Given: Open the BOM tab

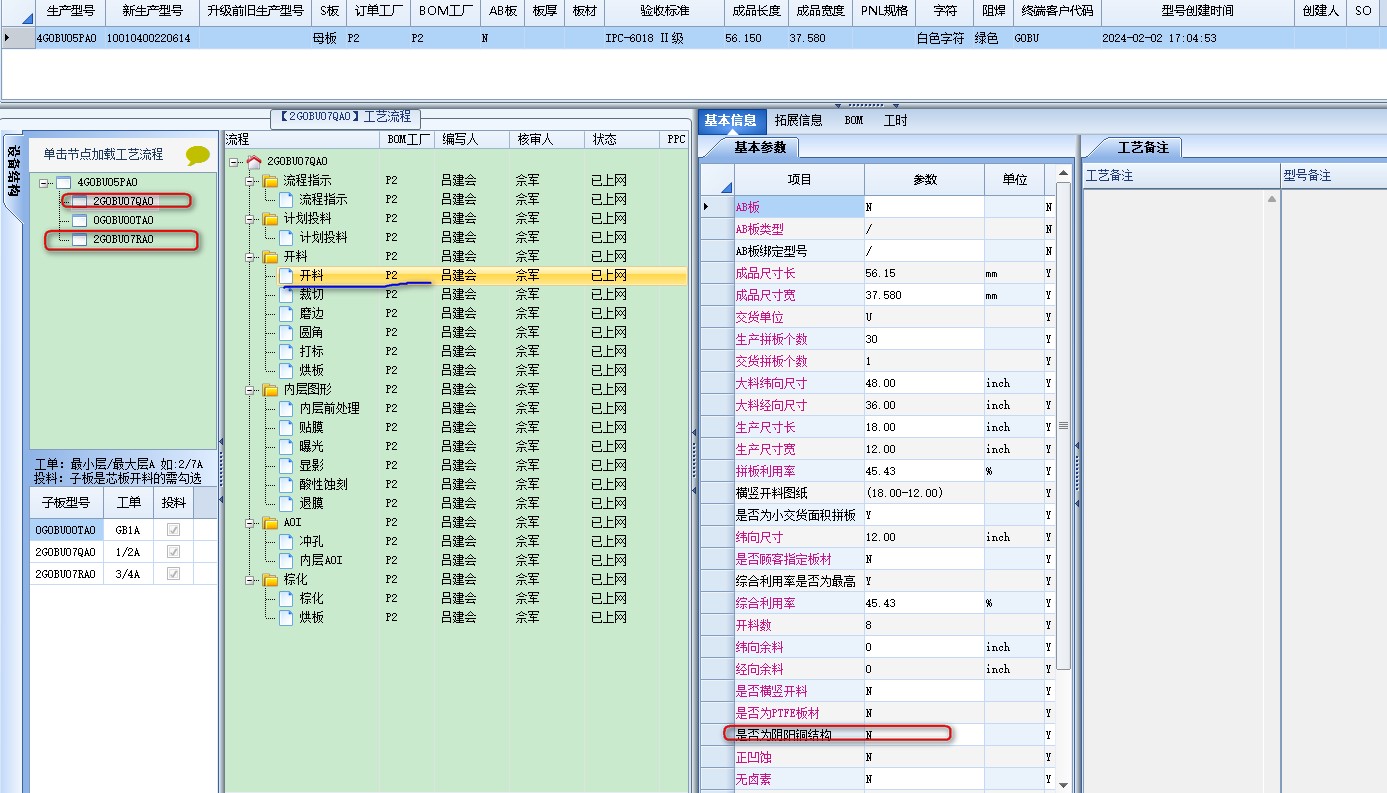Looking at the screenshot, I should click(853, 120).
